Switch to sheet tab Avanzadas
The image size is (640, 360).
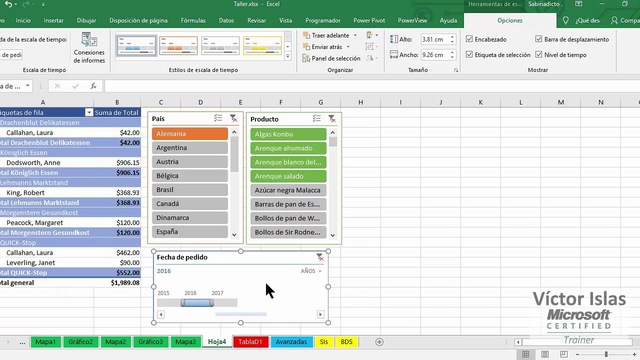291,342
